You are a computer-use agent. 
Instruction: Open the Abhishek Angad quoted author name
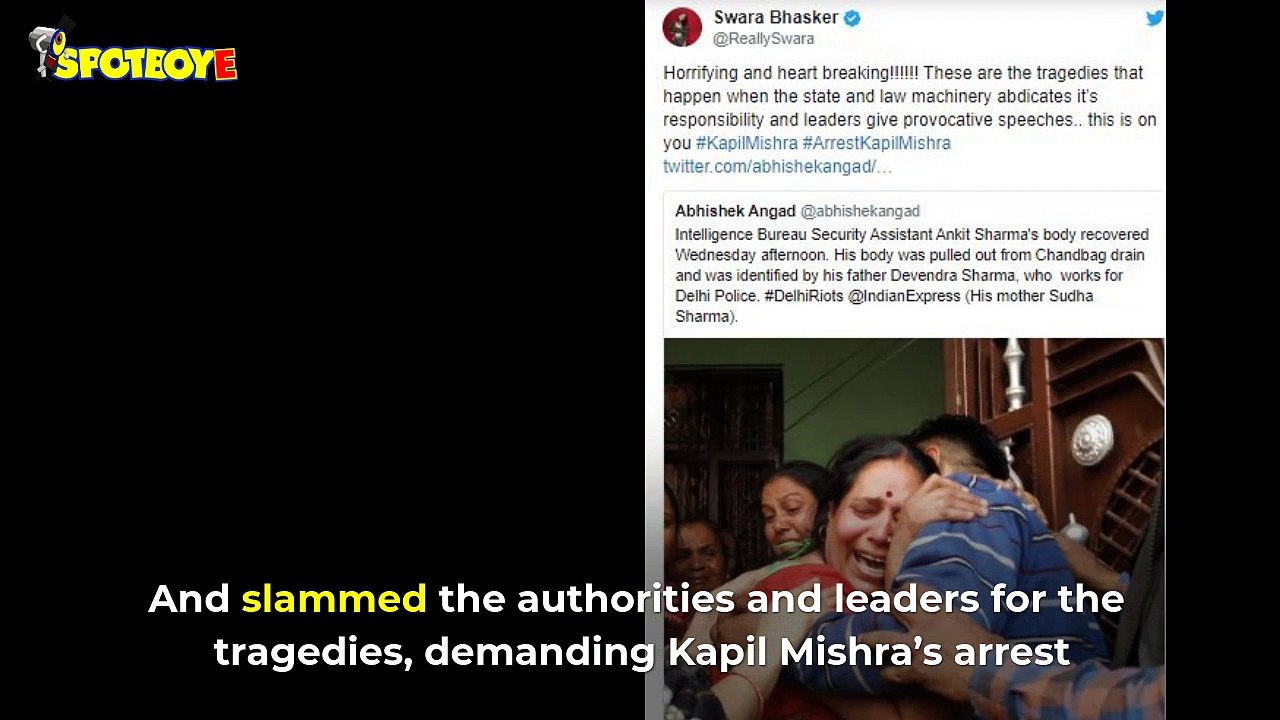pos(735,211)
